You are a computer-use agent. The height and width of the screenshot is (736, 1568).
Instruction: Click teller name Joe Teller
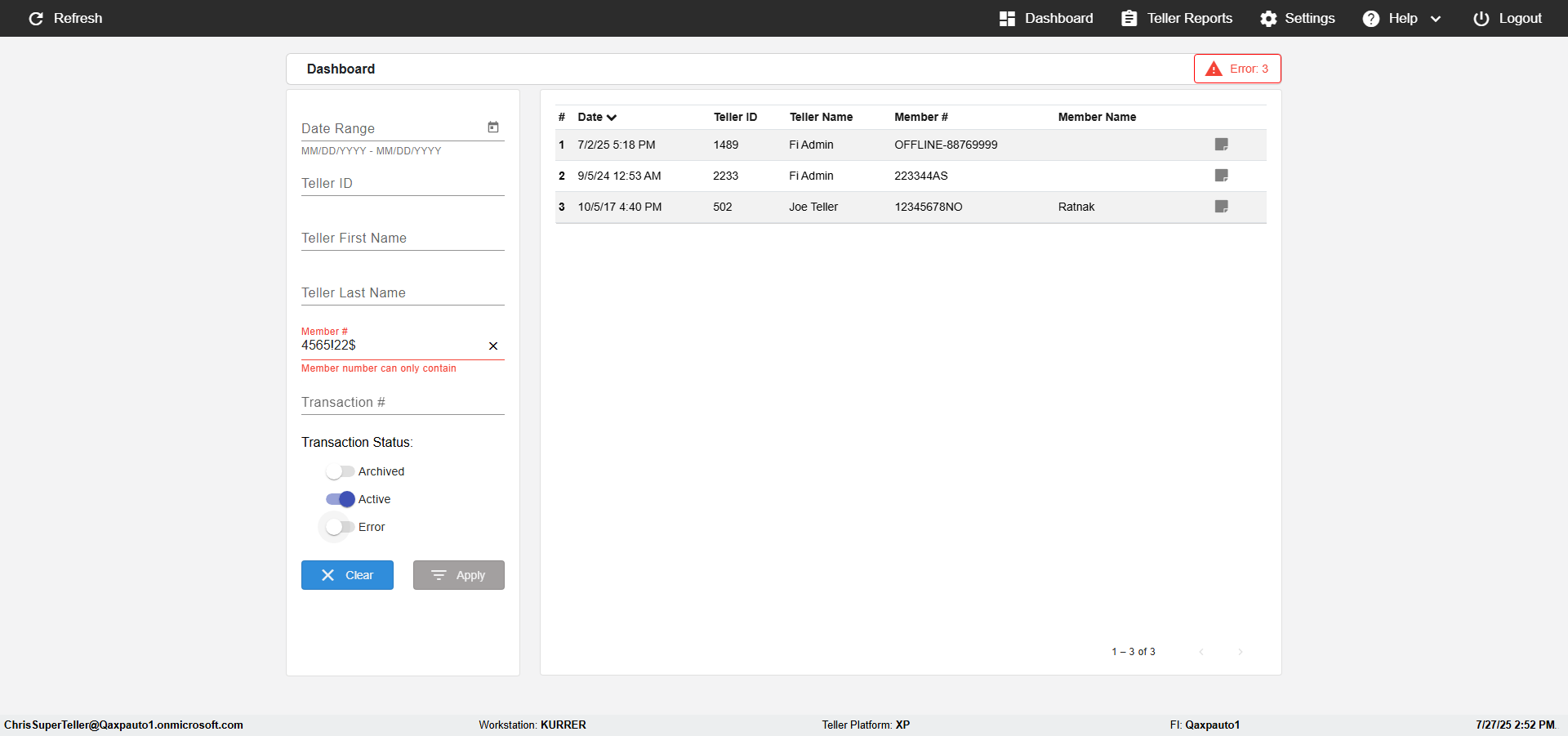point(813,207)
